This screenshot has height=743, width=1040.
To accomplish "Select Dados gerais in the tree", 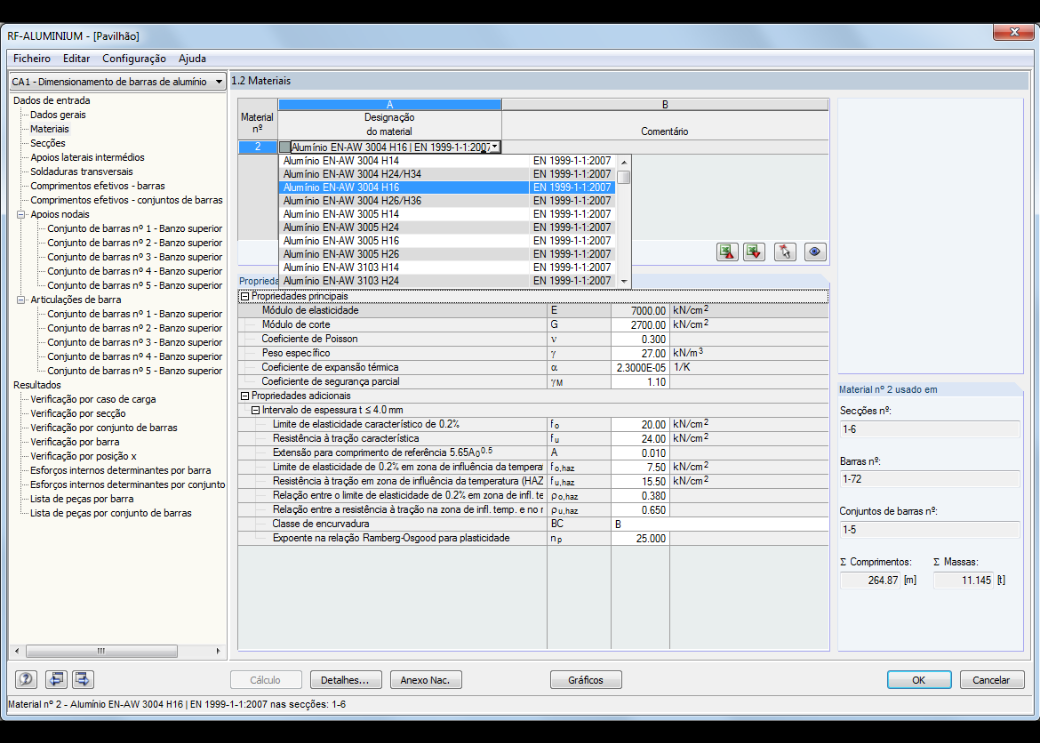I will [x=58, y=115].
